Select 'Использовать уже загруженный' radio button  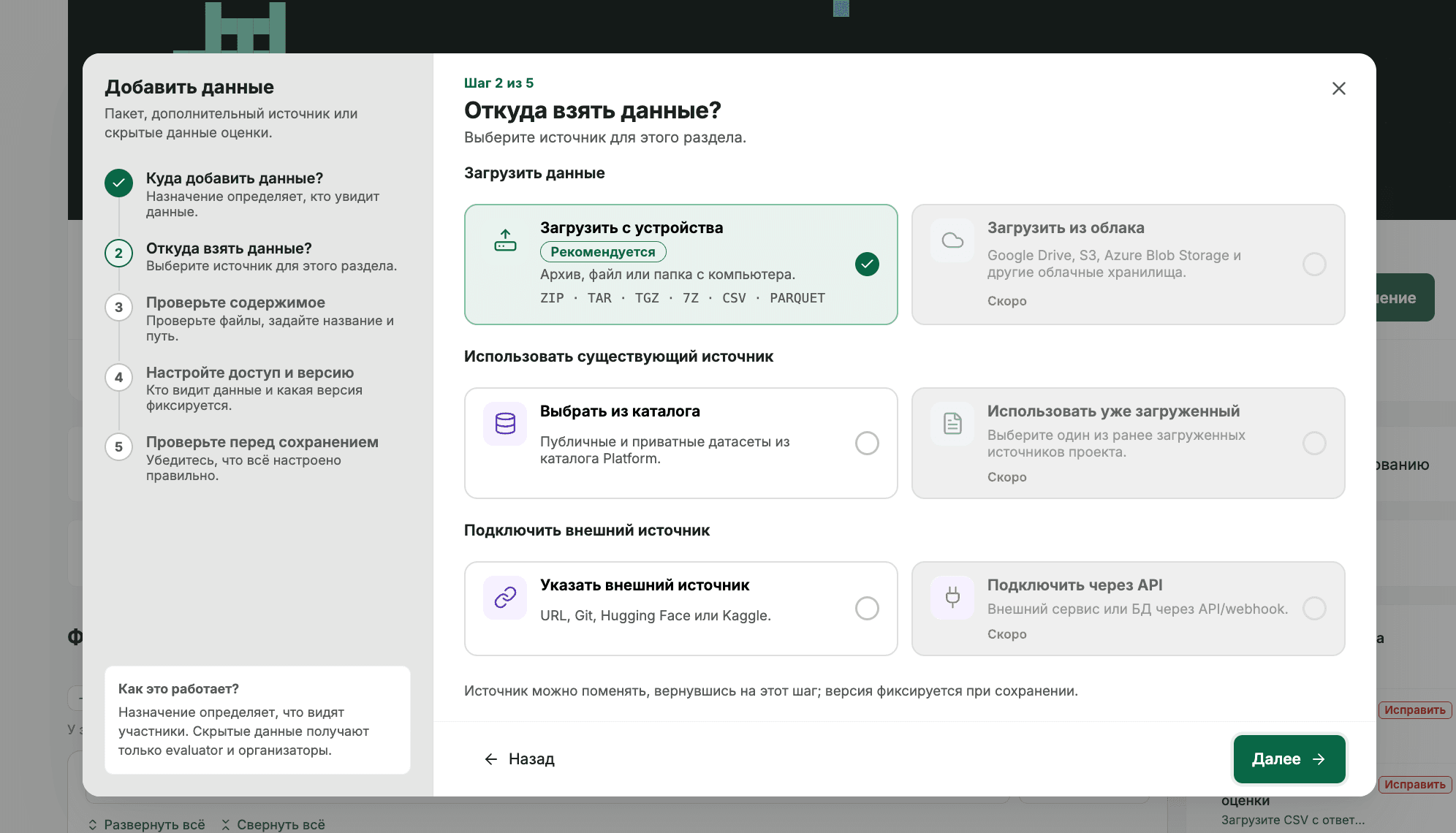[x=1314, y=443]
